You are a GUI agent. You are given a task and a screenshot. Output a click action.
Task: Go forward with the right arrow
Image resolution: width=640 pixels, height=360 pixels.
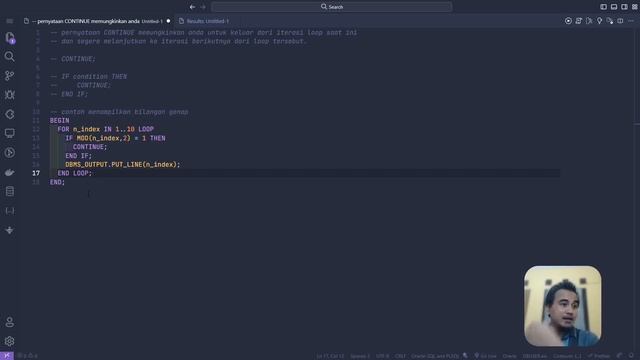pos(203,7)
